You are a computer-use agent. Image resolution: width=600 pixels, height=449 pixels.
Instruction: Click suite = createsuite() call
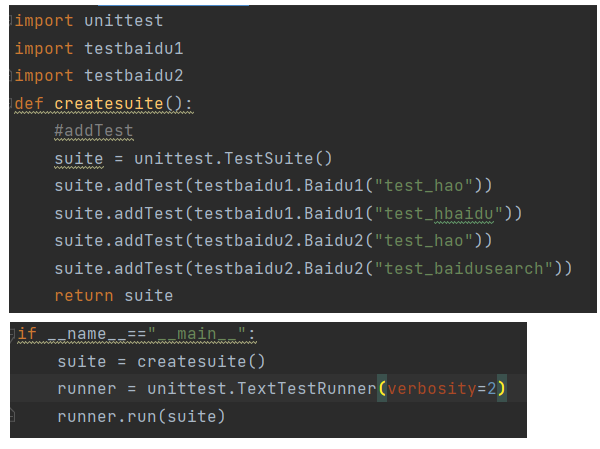point(161,361)
